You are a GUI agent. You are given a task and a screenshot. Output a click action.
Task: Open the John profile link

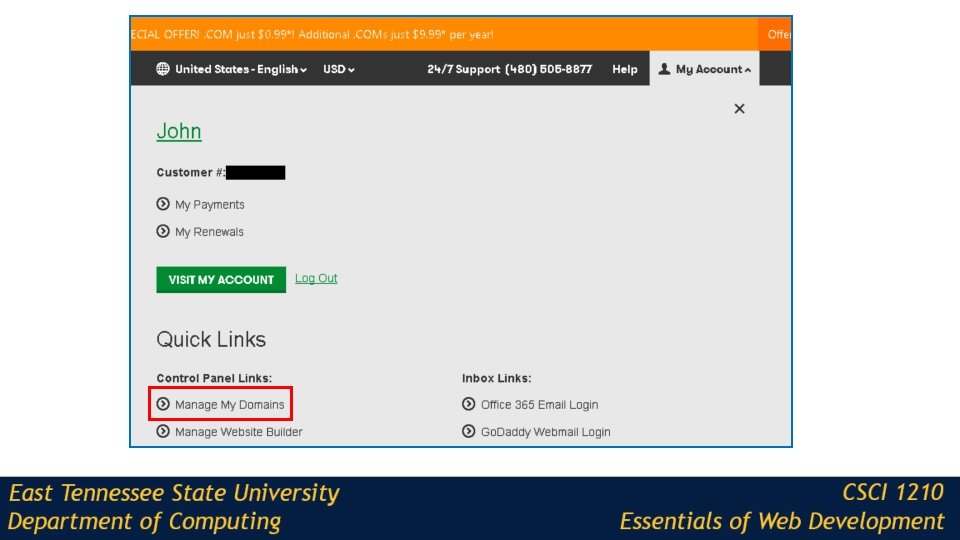point(179,131)
